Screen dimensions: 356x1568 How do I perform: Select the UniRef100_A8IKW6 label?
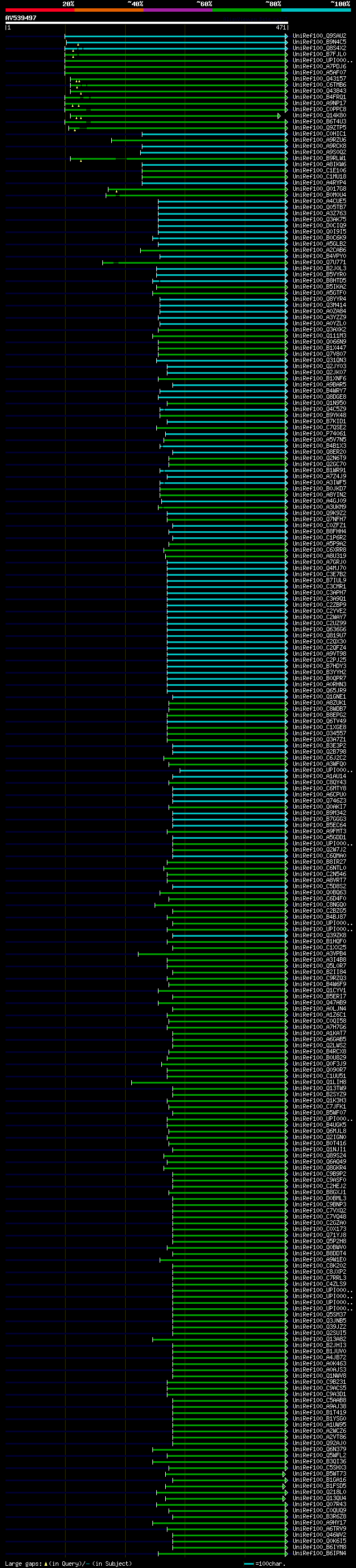pos(319,164)
